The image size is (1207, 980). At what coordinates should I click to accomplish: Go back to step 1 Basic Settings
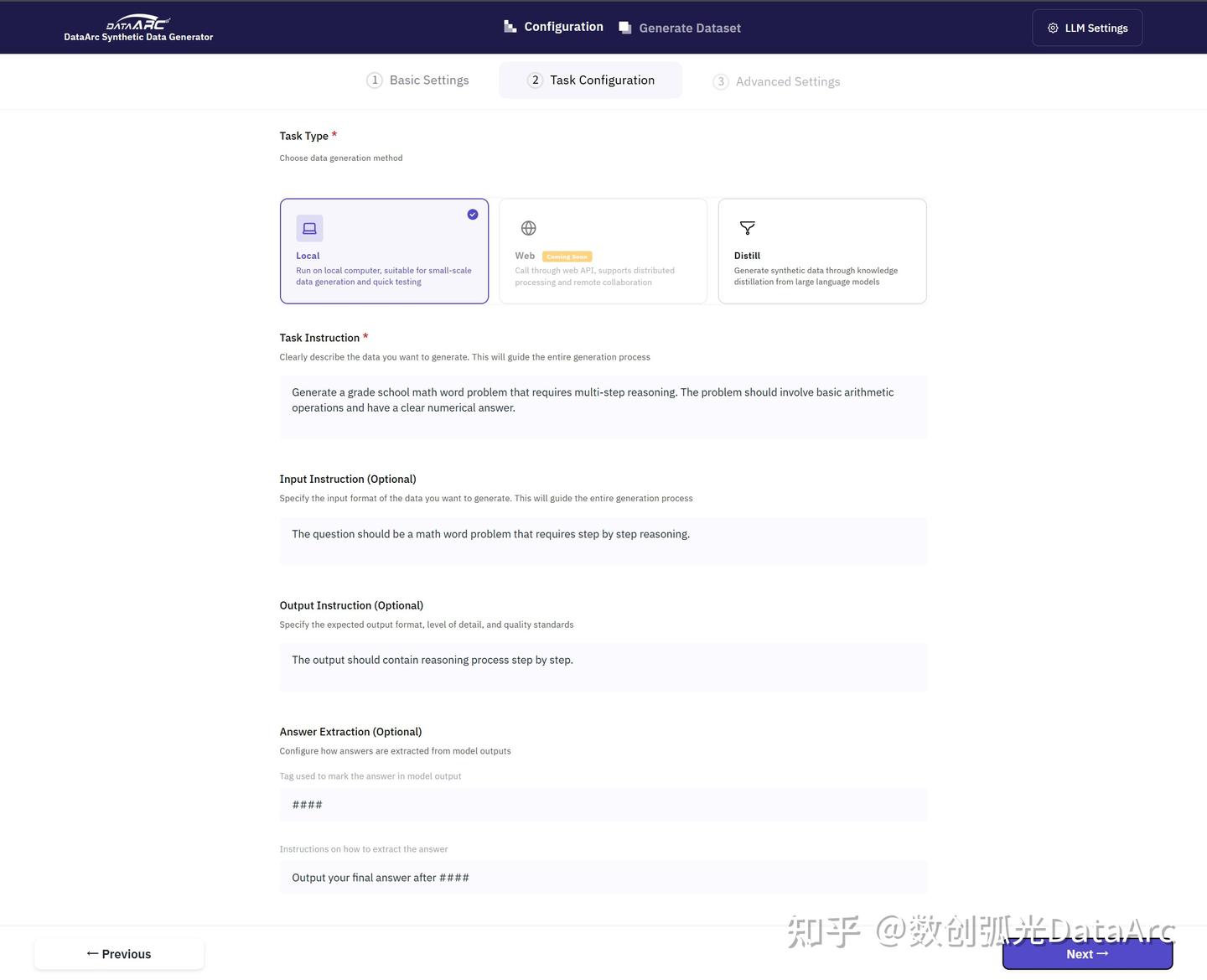pyautogui.click(x=417, y=80)
